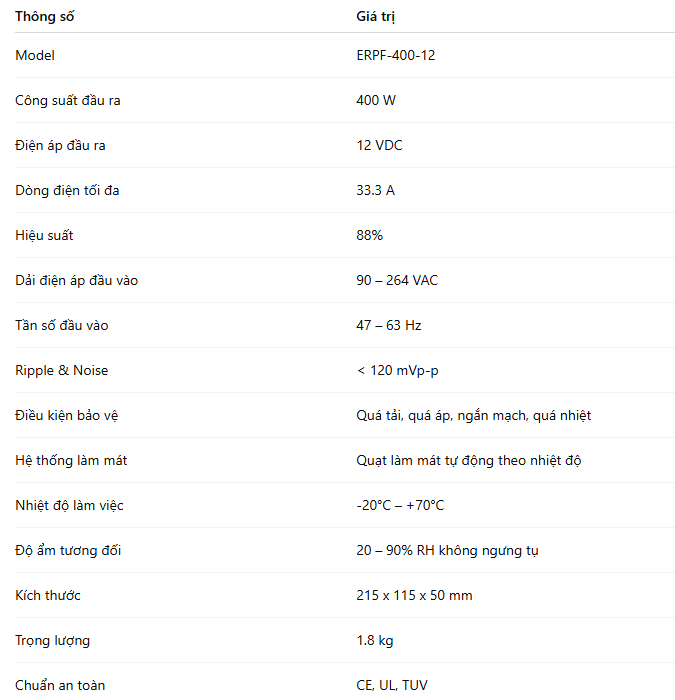
Task: Click the "Độ ẩm tương đối" label
Action: (x=68, y=550)
